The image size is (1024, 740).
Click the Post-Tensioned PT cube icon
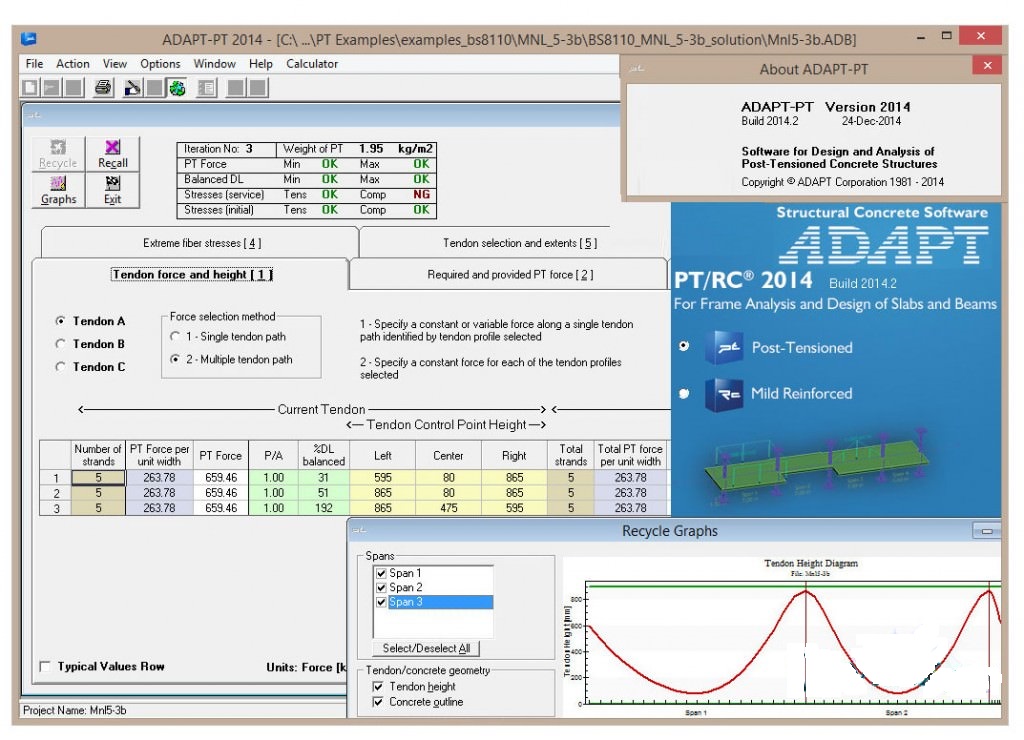(x=724, y=347)
